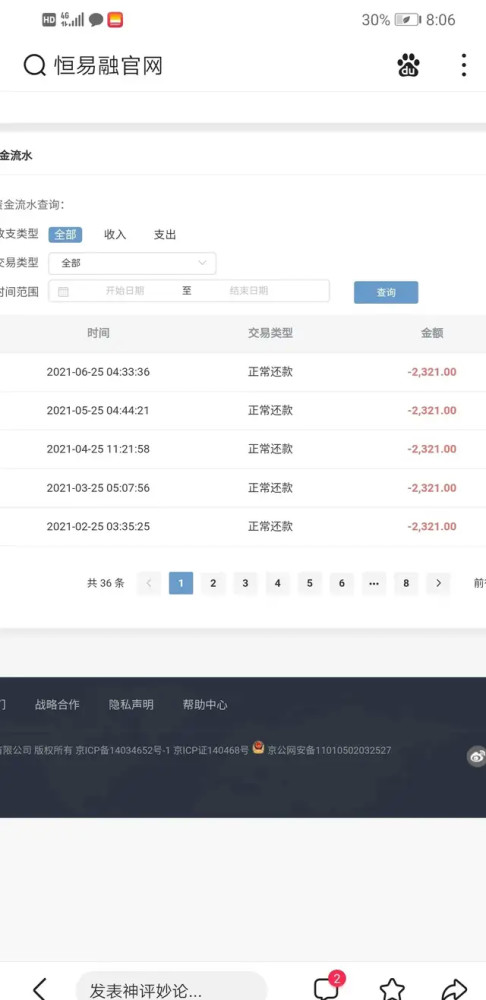
Task: Tap the browser back arrow
Action: [x=40, y=989]
